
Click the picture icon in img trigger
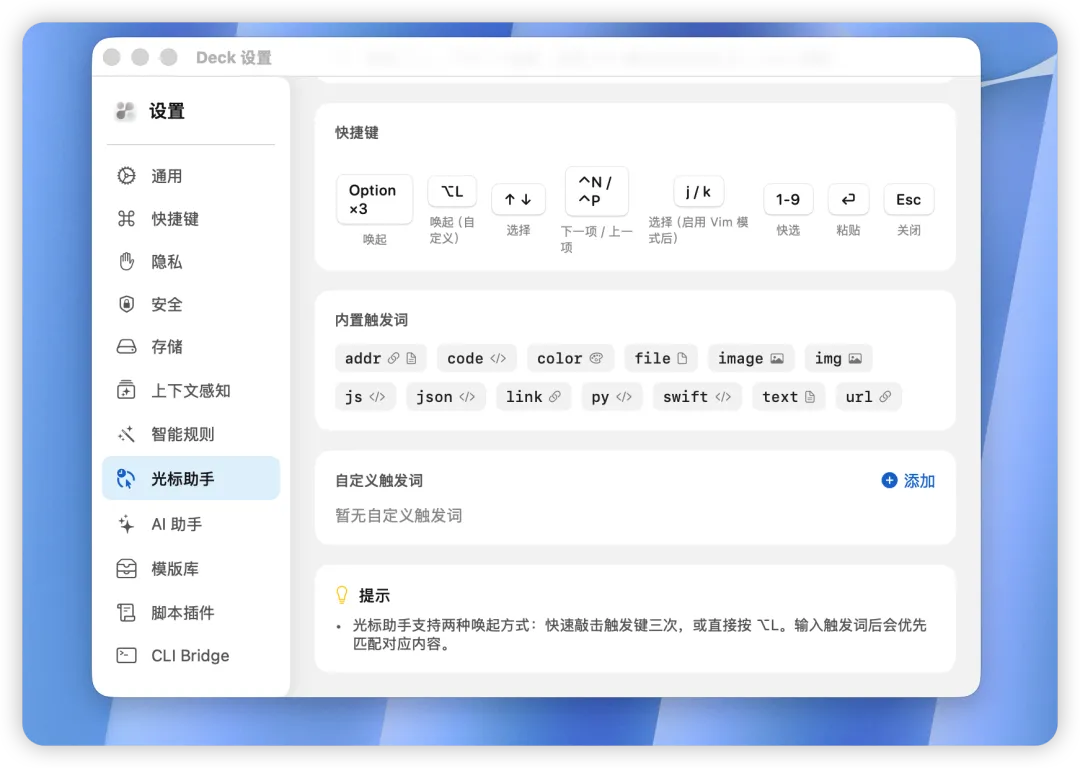pos(855,358)
